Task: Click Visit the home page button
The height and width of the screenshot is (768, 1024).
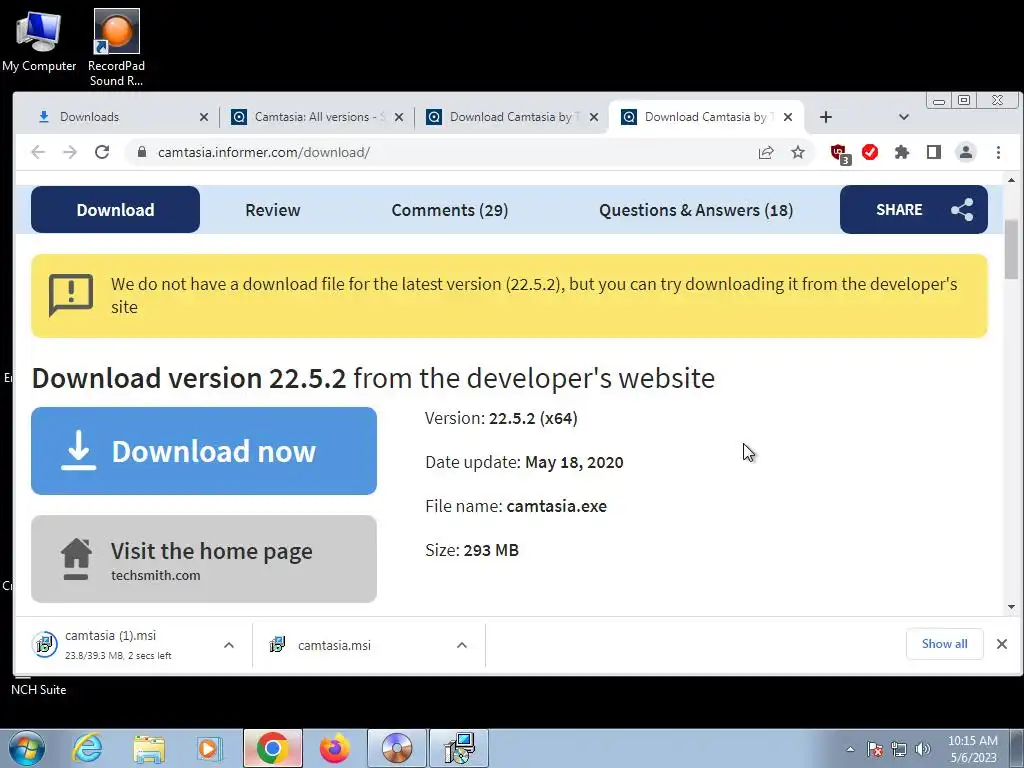Action: point(204,559)
